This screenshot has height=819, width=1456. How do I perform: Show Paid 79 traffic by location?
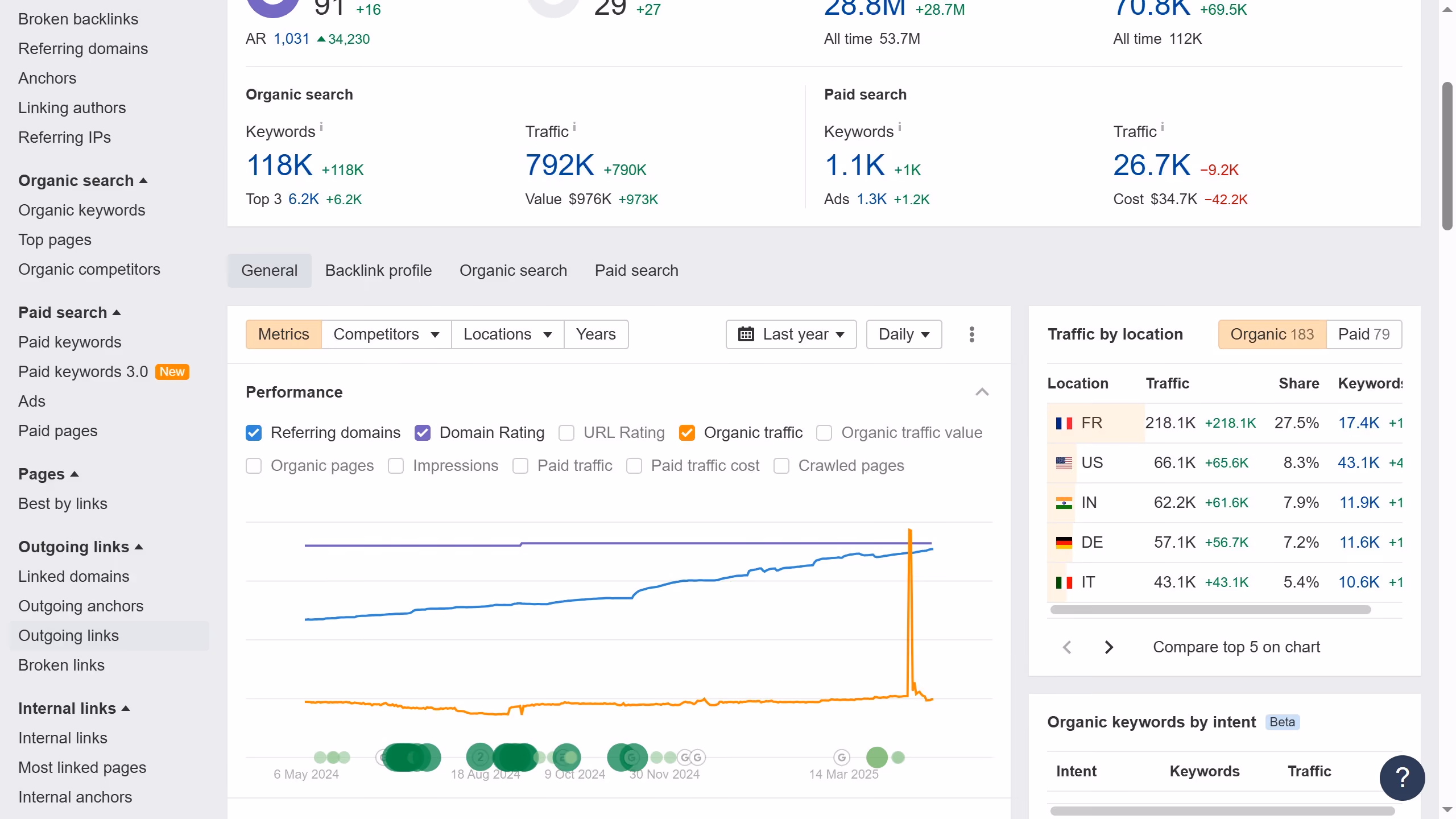coord(1364,334)
